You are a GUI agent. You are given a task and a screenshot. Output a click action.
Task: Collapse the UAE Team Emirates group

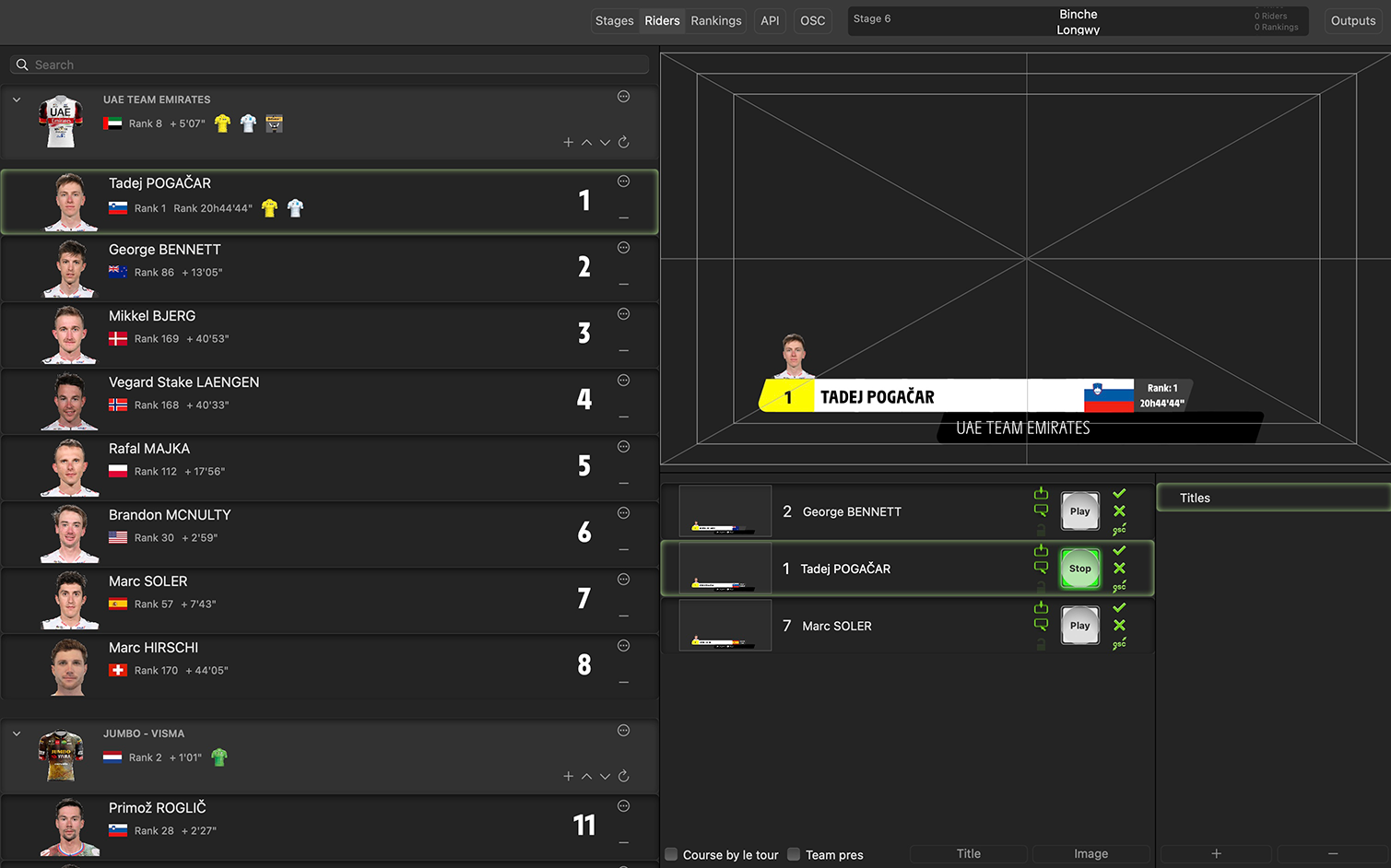click(x=17, y=99)
